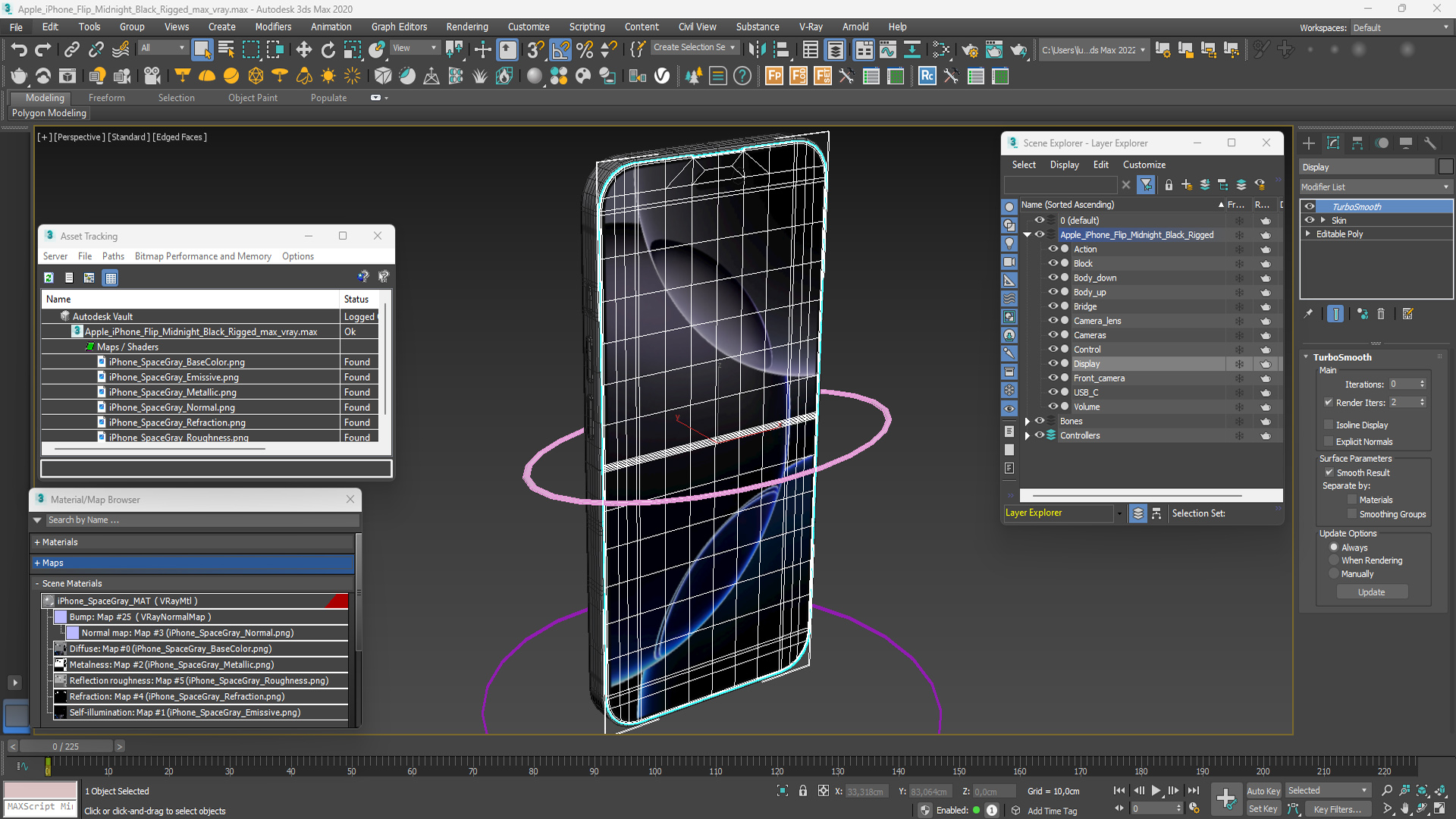Click the Pin Stack icon
This screenshot has height=819, width=1456.
tap(1308, 314)
